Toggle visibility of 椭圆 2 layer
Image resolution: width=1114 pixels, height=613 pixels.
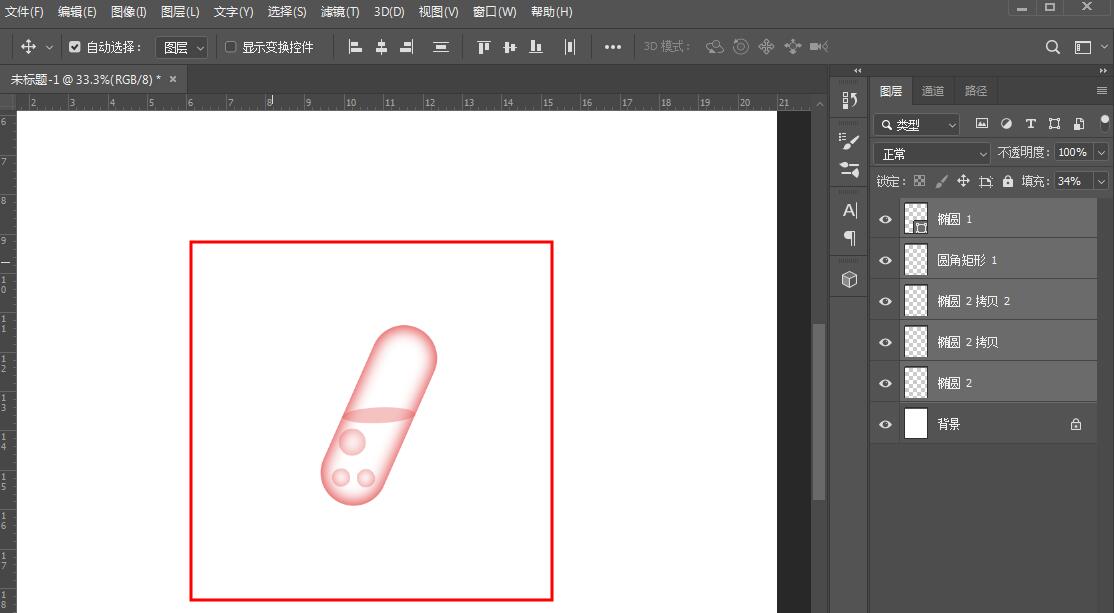pos(884,382)
